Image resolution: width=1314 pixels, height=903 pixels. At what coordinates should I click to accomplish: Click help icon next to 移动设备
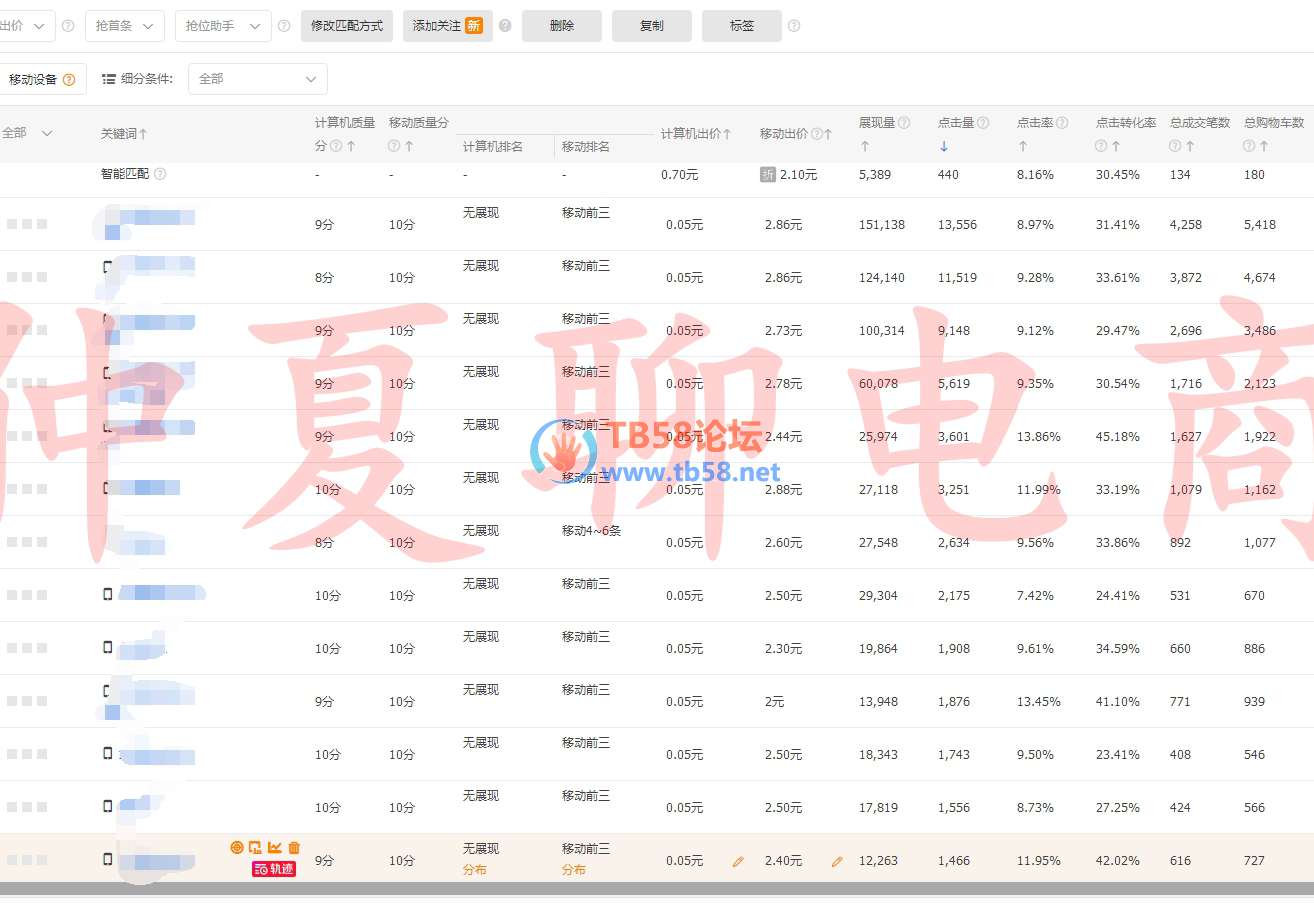pyautogui.click(x=69, y=80)
